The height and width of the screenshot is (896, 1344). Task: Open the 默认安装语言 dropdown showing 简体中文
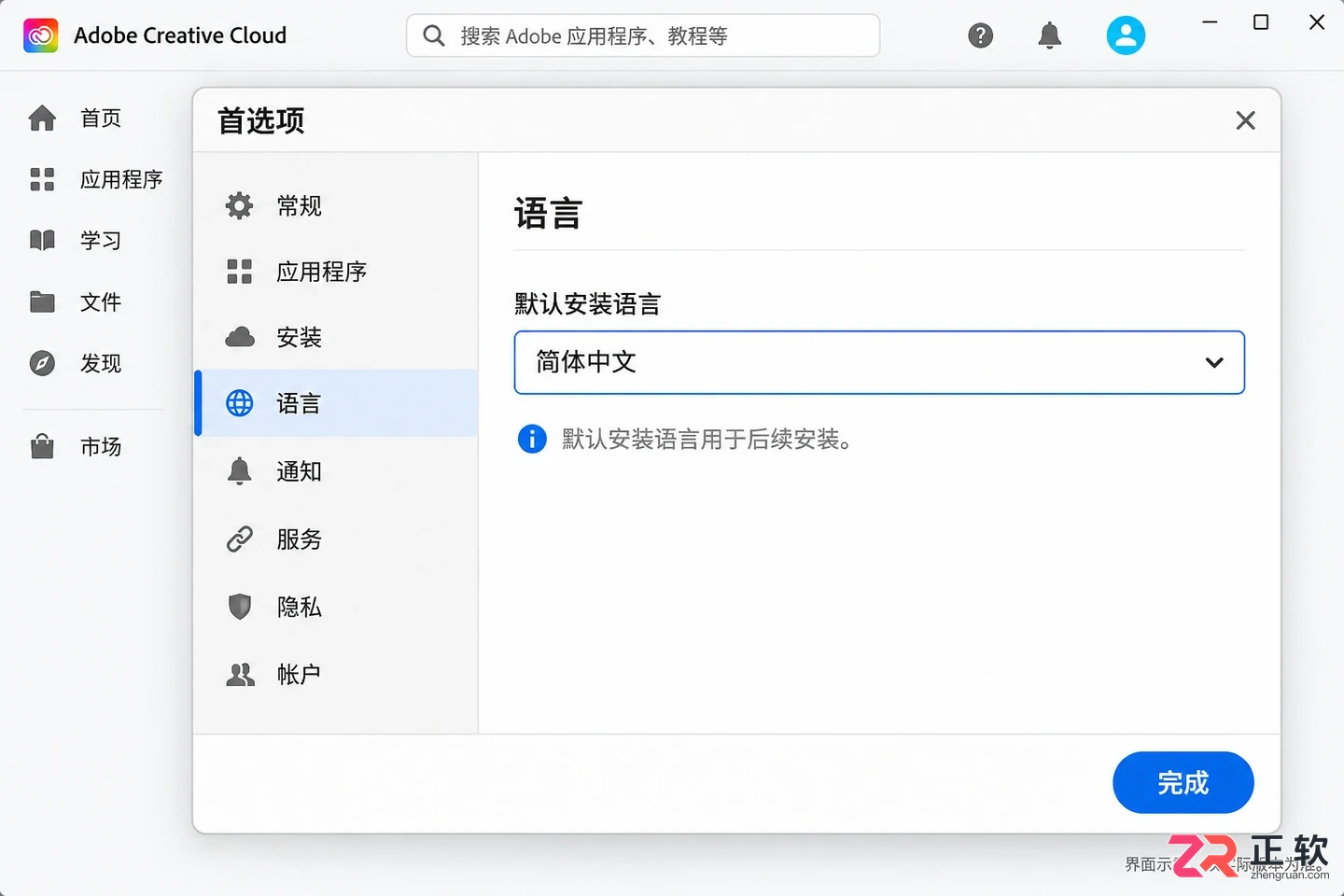879,362
